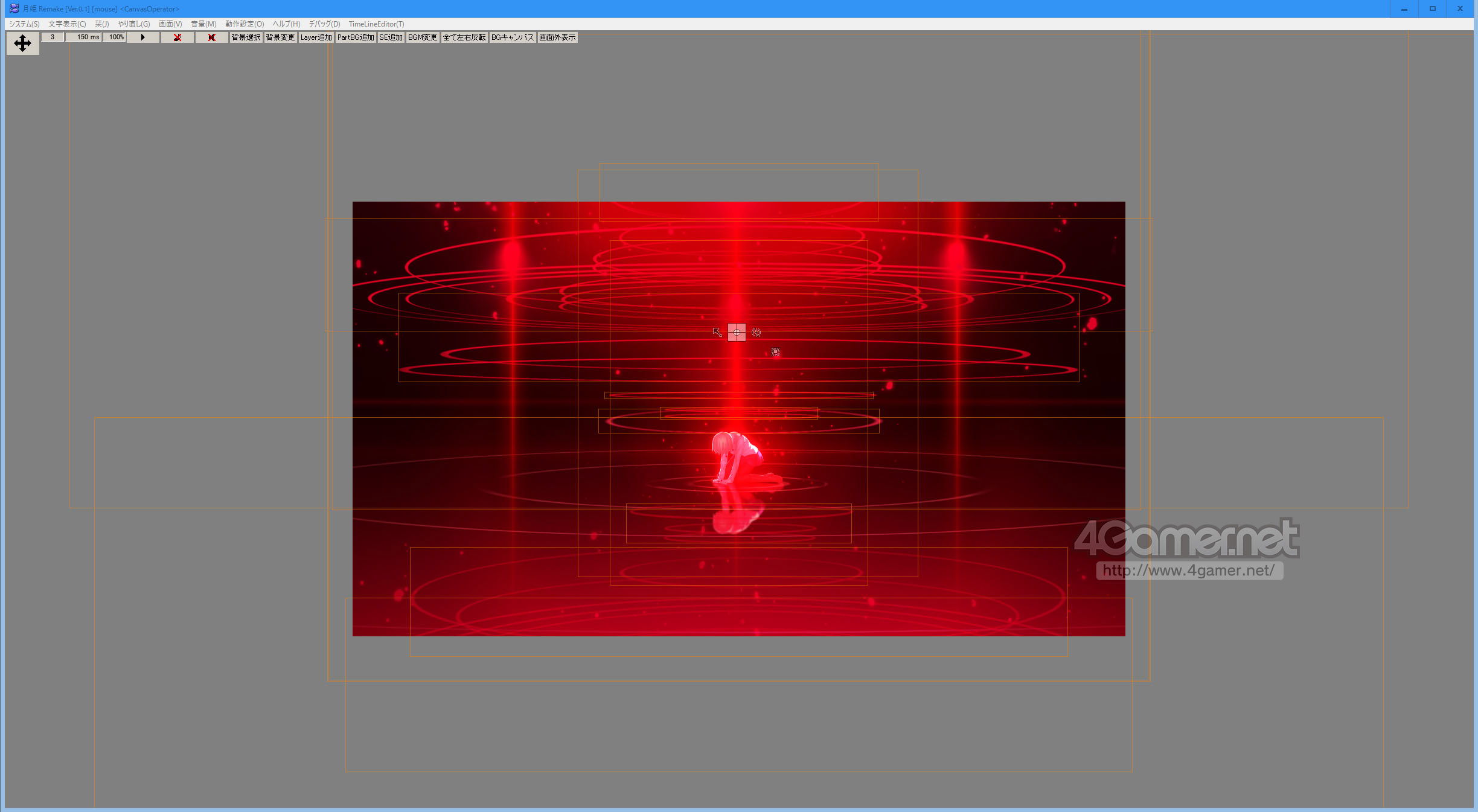Open the TimeLineEditor(T) menu

pyautogui.click(x=376, y=24)
